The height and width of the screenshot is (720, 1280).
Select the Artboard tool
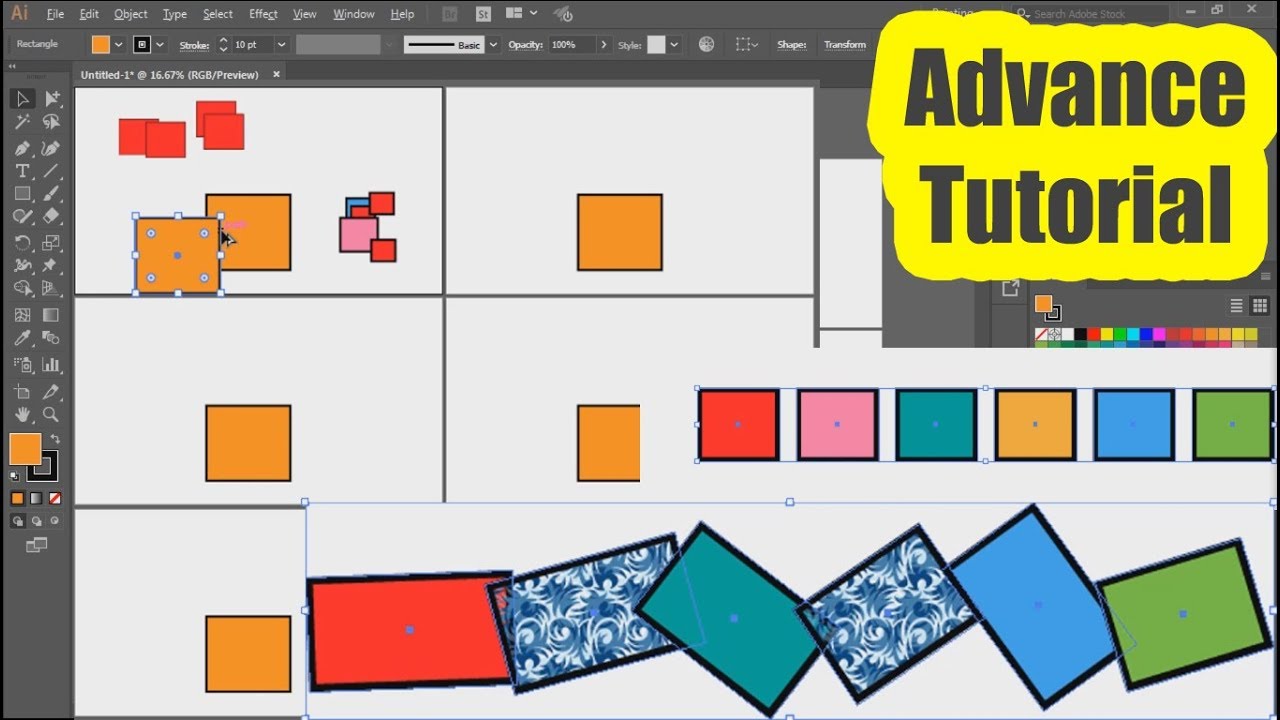(22, 392)
